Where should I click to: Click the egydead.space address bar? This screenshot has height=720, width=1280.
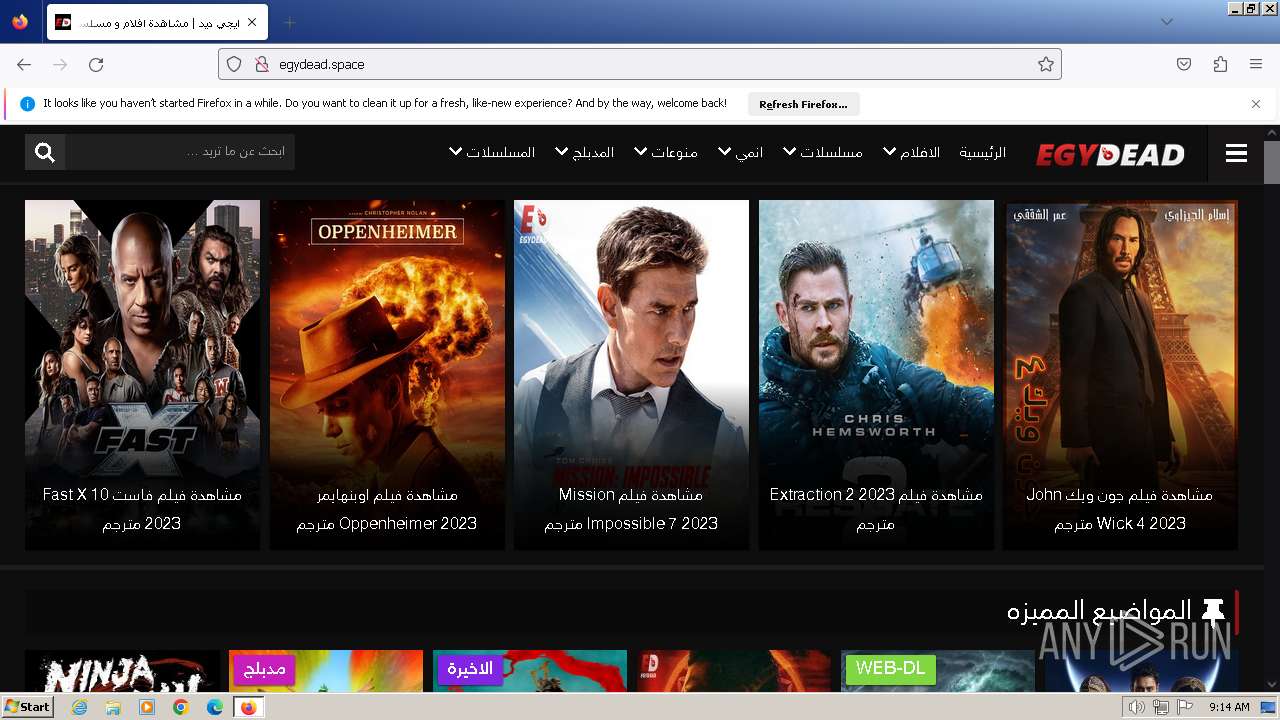pyautogui.click(x=640, y=64)
